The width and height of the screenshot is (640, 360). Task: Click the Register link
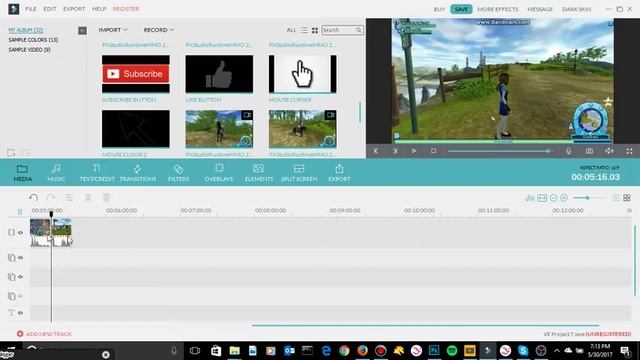point(126,9)
